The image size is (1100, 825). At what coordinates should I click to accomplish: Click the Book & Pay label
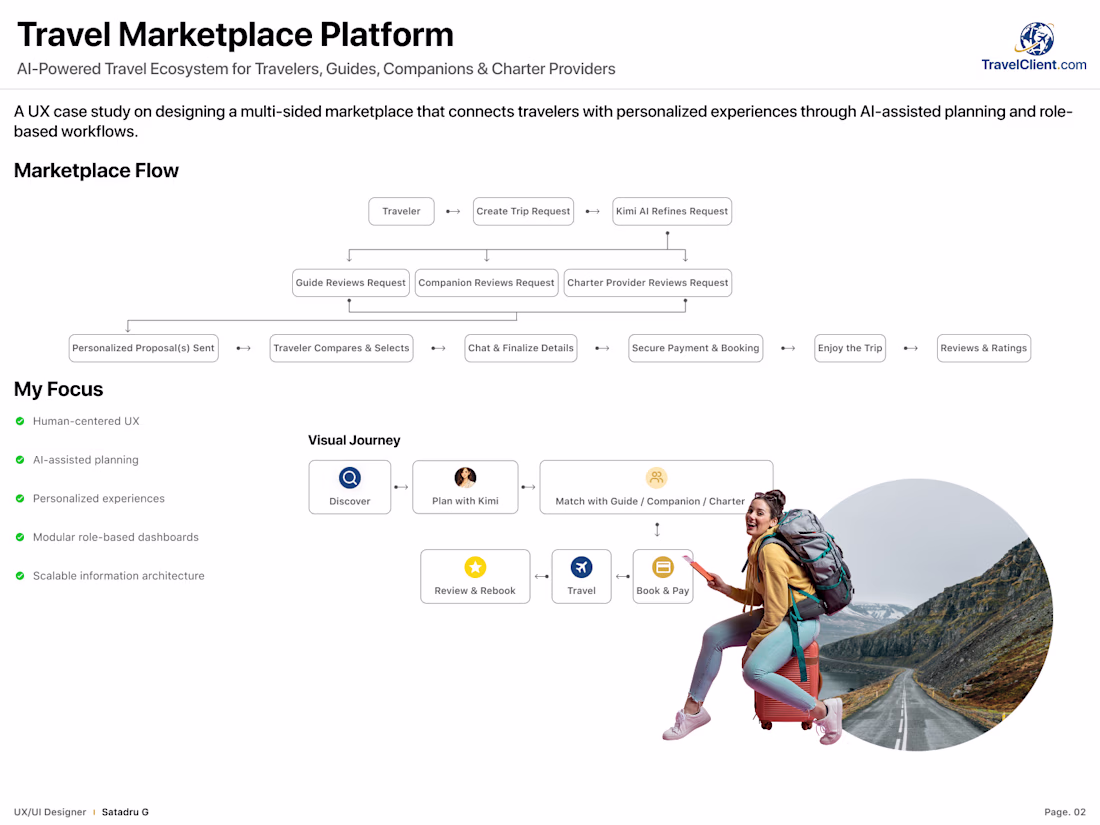coord(662,591)
